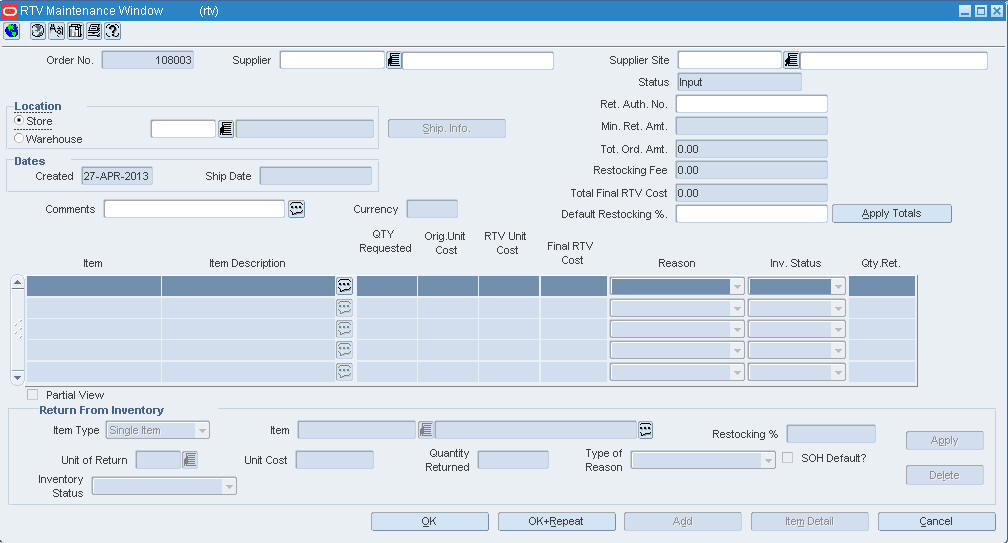1008x543 pixels.
Task: Expand the first row Reason dropdown
Action: click(x=737, y=287)
